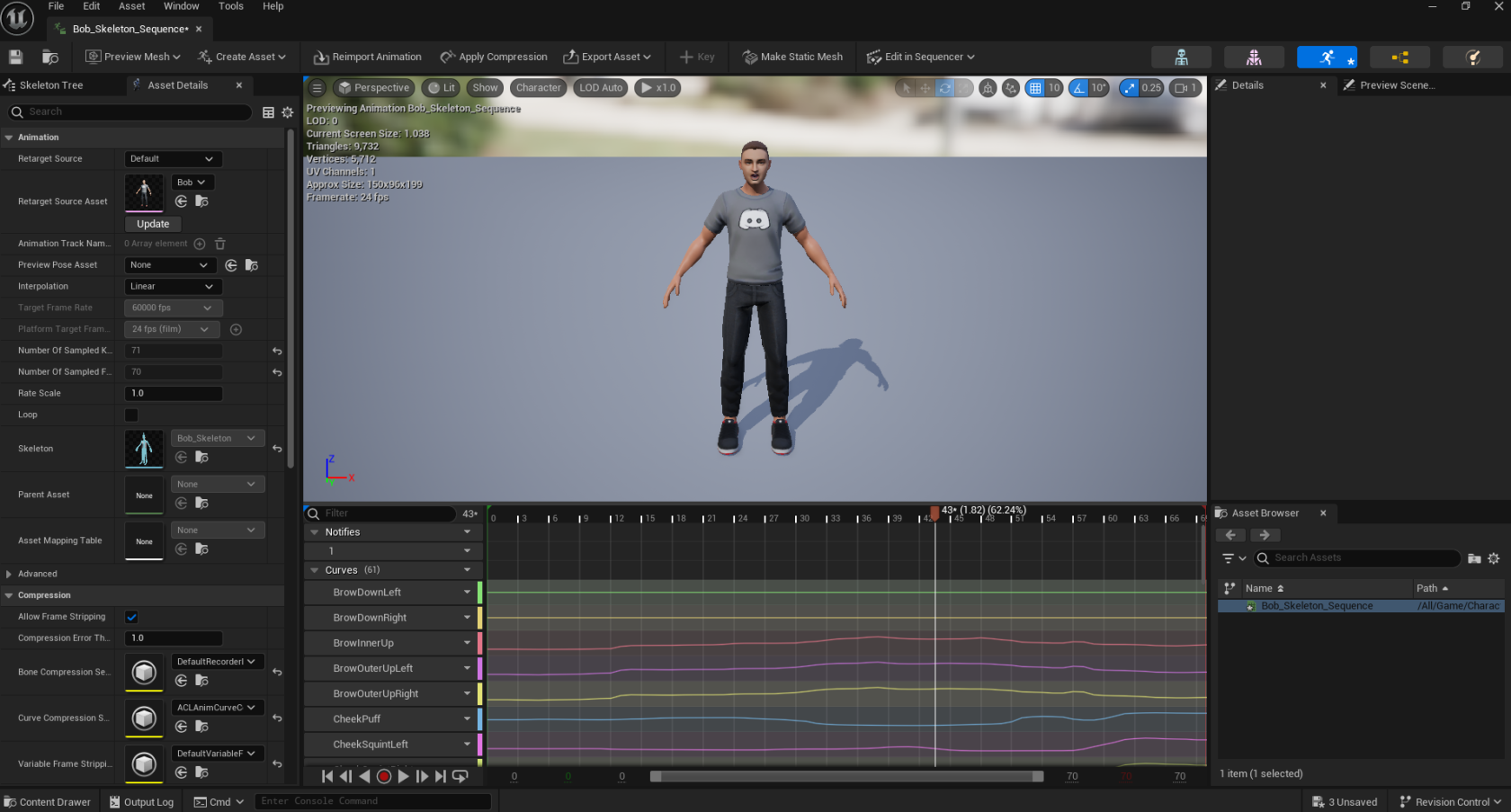Start recording with the red record button
Screen dimensions: 1511x812
pyautogui.click(x=384, y=776)
